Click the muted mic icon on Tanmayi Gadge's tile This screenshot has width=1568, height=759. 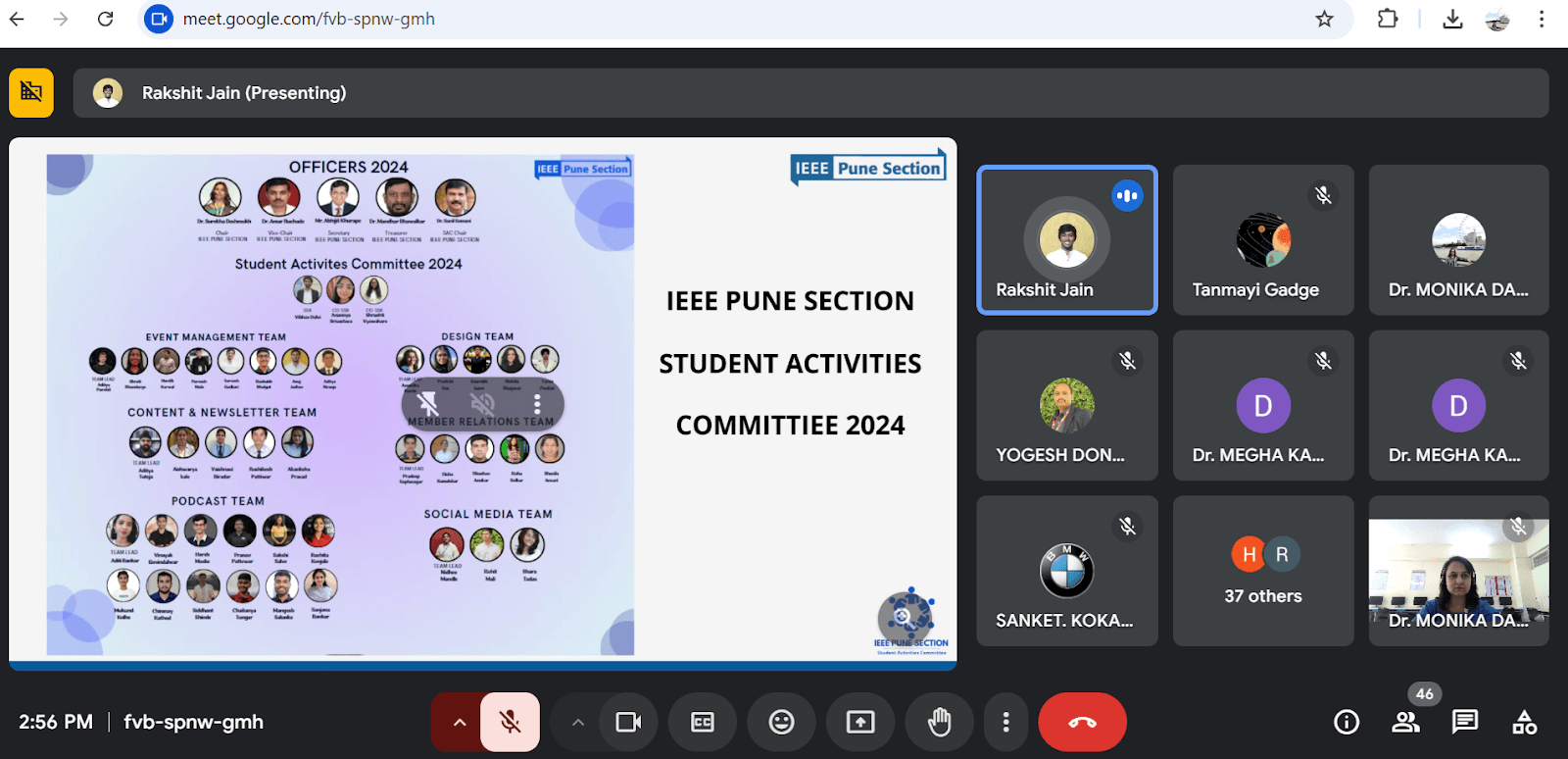(1324, 195)
